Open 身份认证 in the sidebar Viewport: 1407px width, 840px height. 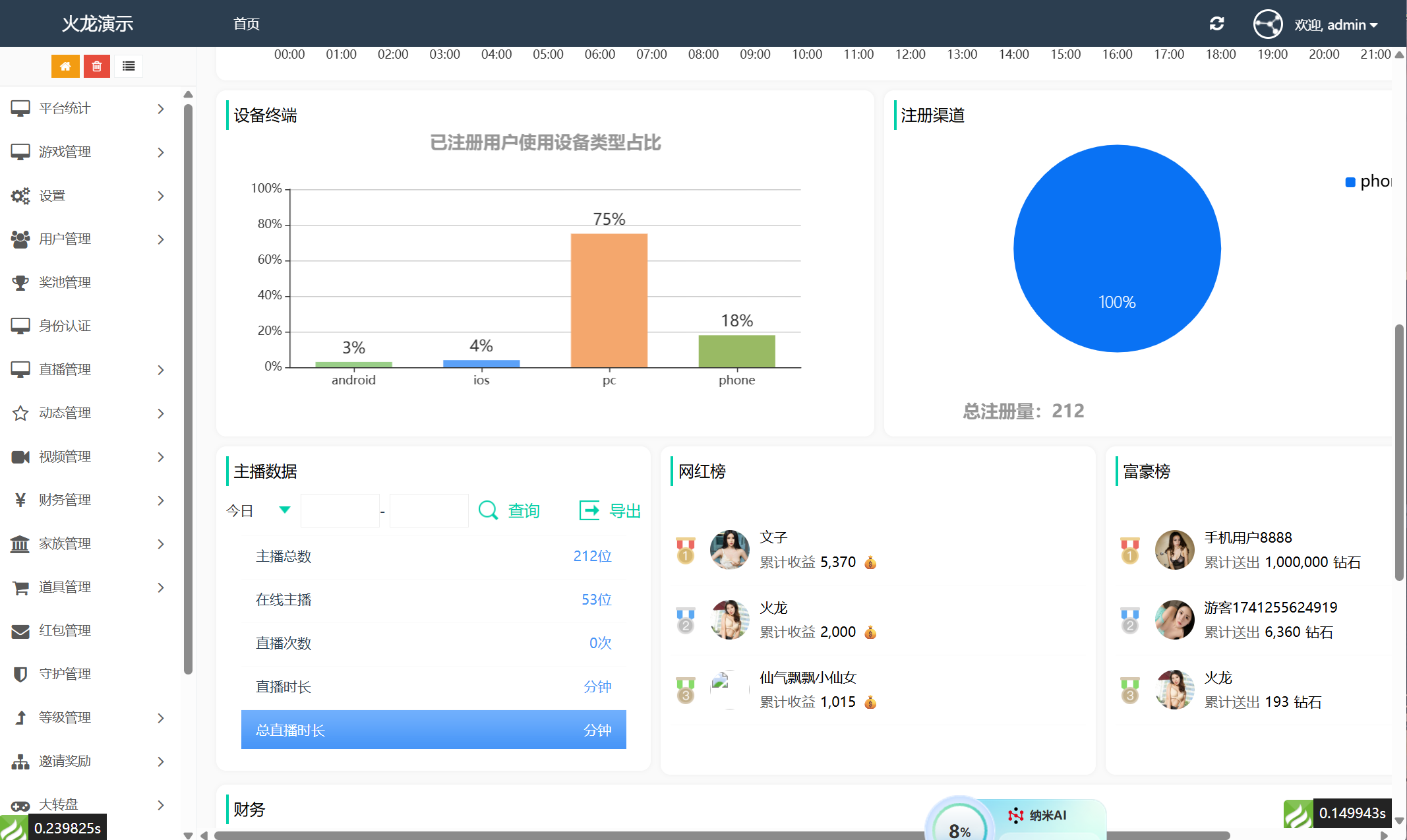(65, 326)
